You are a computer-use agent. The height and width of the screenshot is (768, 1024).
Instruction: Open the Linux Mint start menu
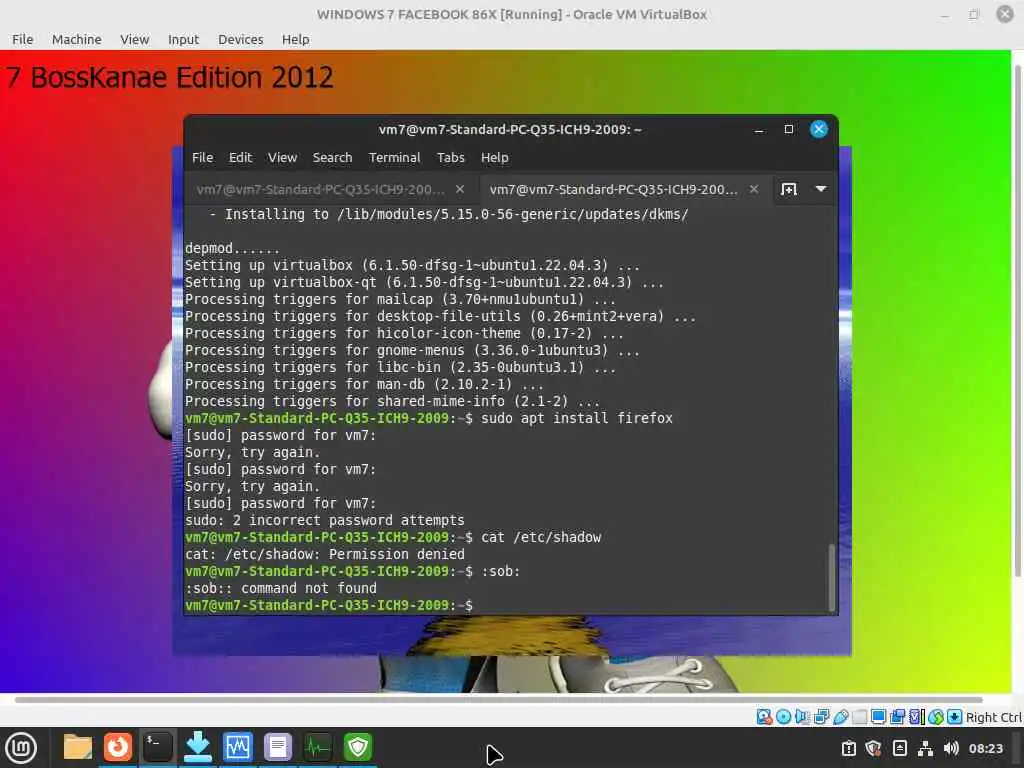(x=21, y=748)
